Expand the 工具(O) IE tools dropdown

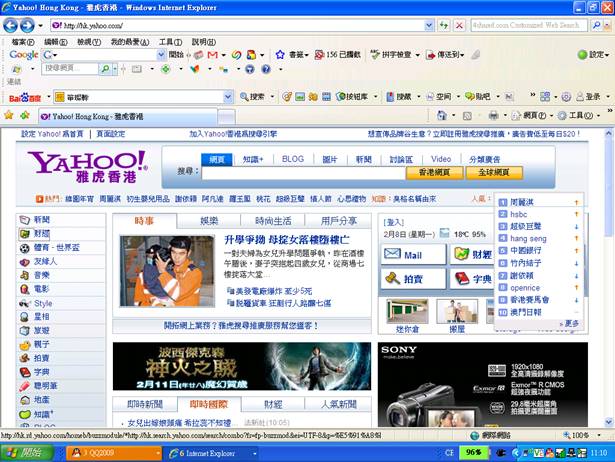tap(598, 116)
